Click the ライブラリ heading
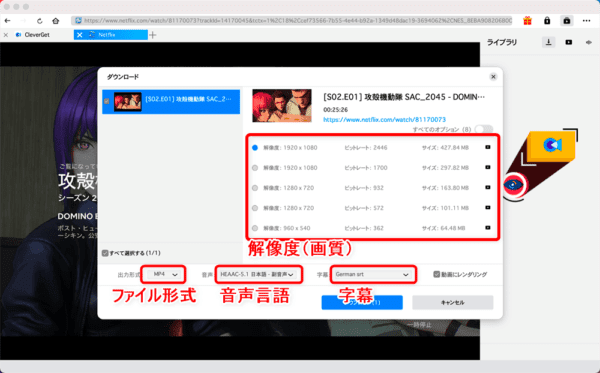 point(502,42)
